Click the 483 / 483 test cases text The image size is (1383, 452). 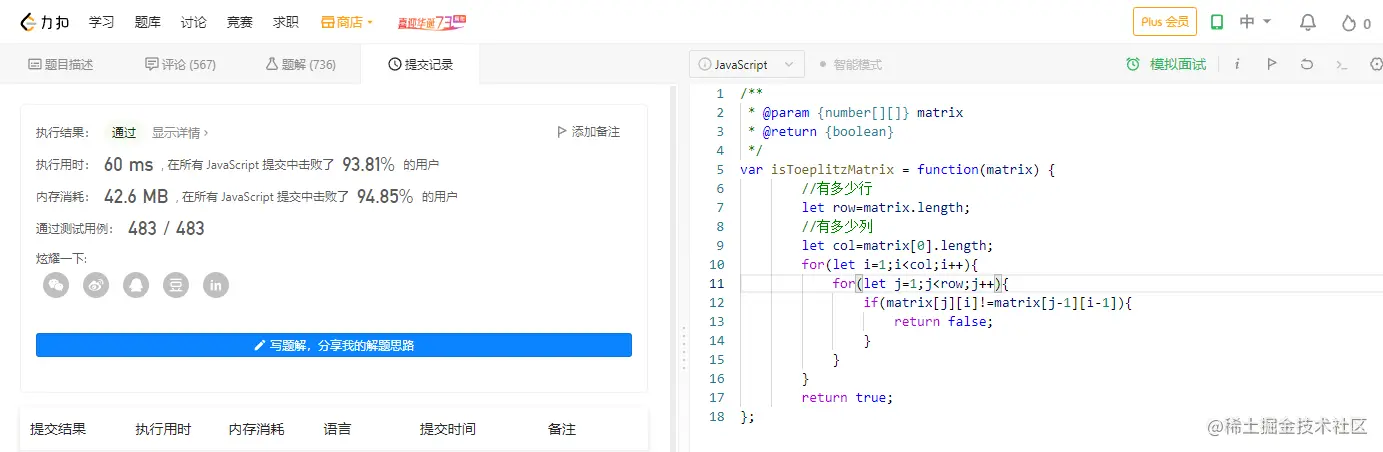point(166,228)
